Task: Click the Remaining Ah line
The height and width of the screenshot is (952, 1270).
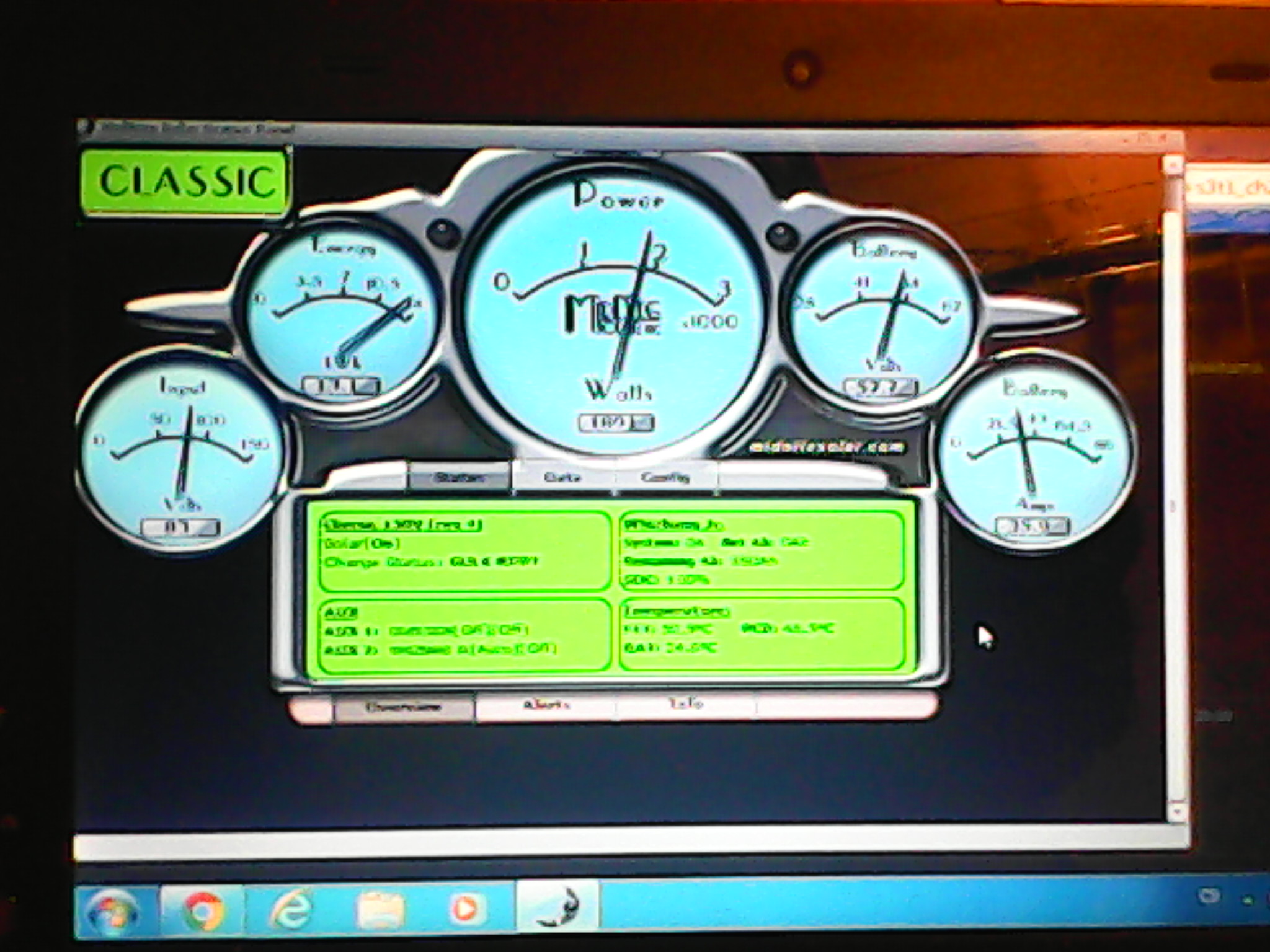Action: 701,562
